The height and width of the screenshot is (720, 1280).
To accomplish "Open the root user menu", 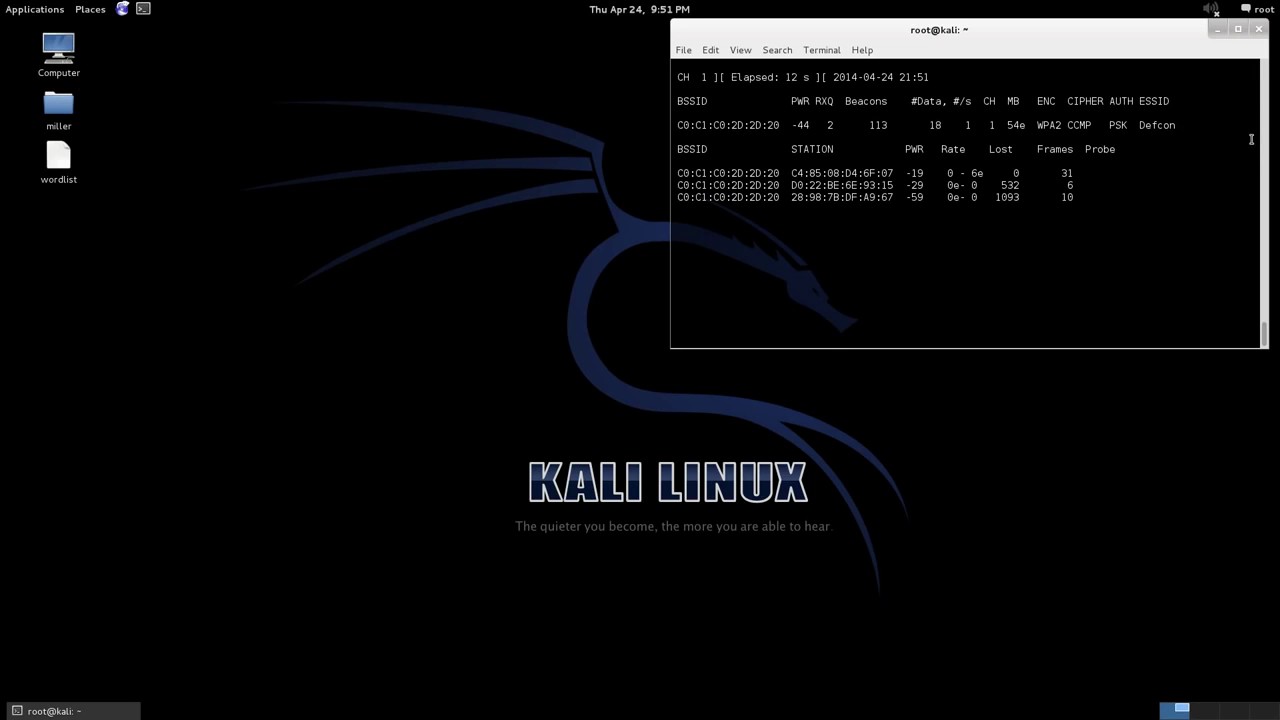I will coord(1257,9).
